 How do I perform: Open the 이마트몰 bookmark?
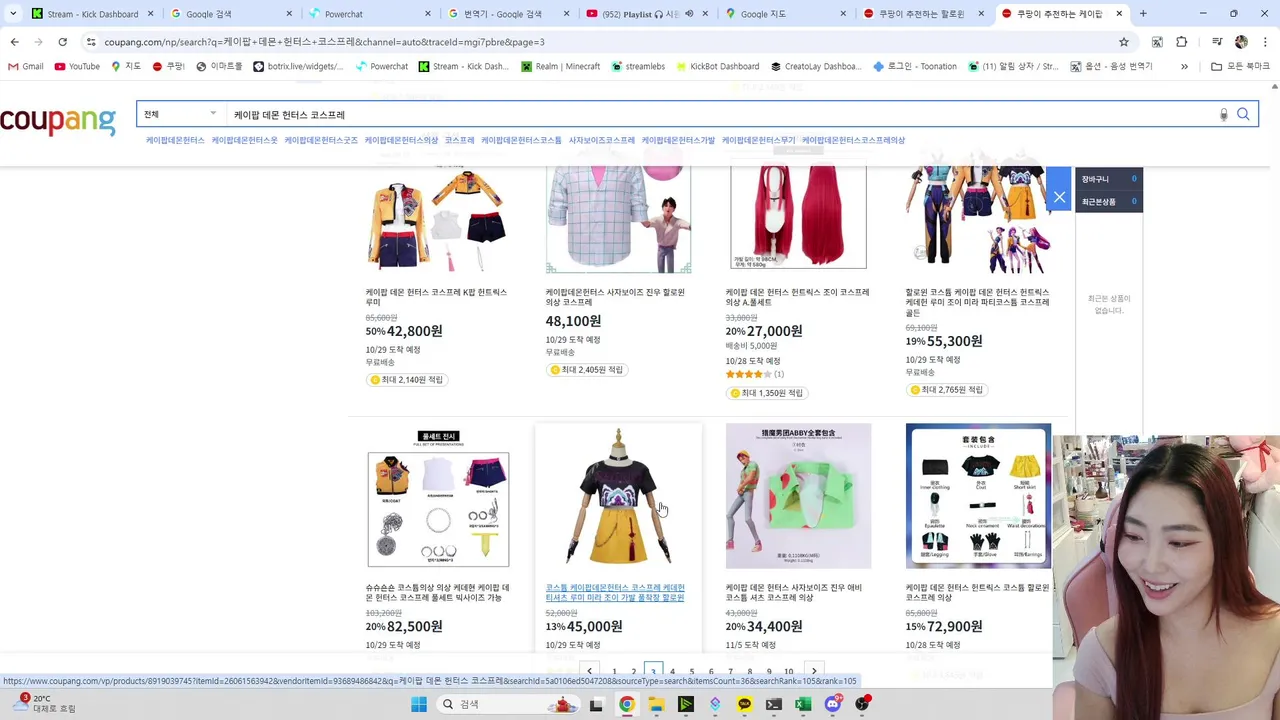coord(219,66)
